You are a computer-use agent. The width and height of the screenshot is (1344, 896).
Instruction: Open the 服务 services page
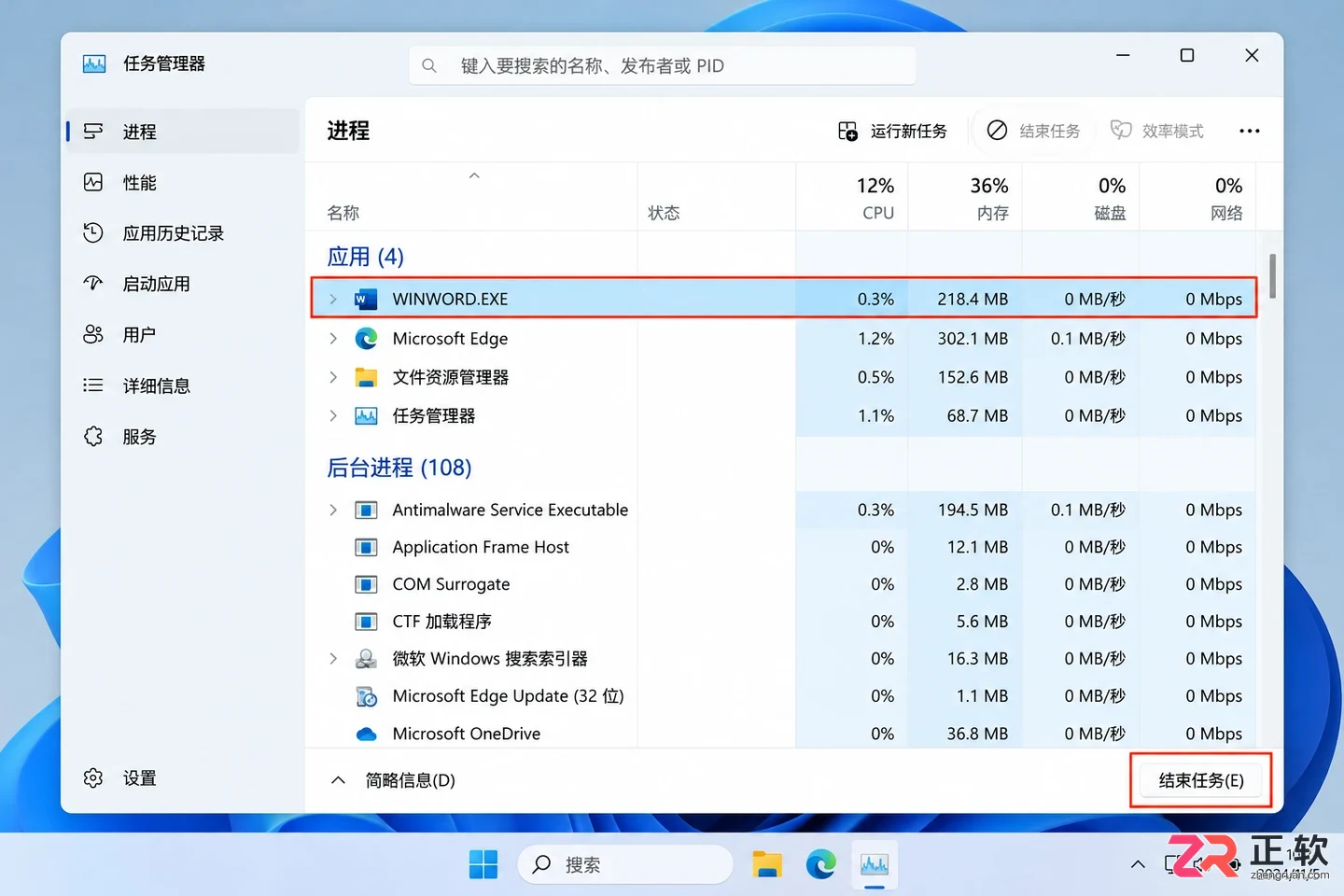point(182,436)
